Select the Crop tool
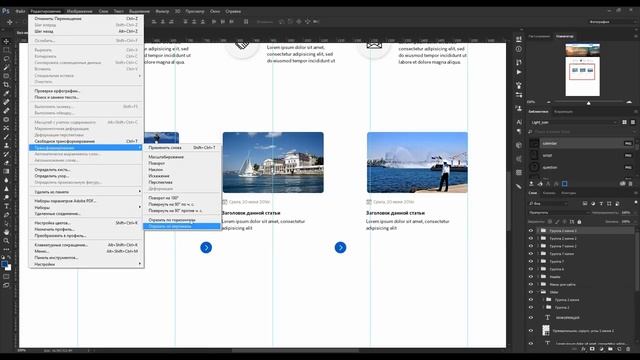This screenshot has width=640, height=360. click(x=6, y=84)
